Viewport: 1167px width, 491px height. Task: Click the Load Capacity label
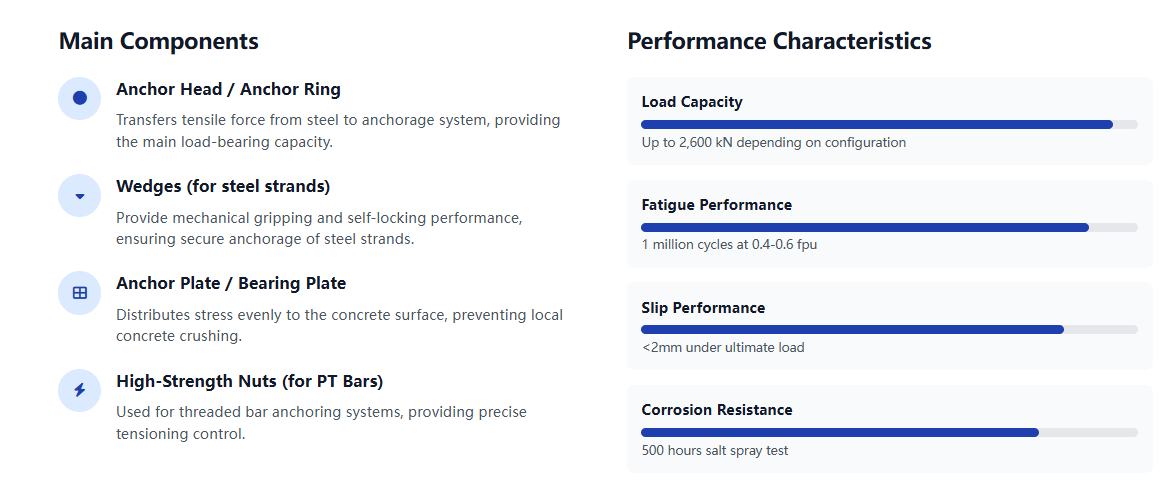pos(692,102)
